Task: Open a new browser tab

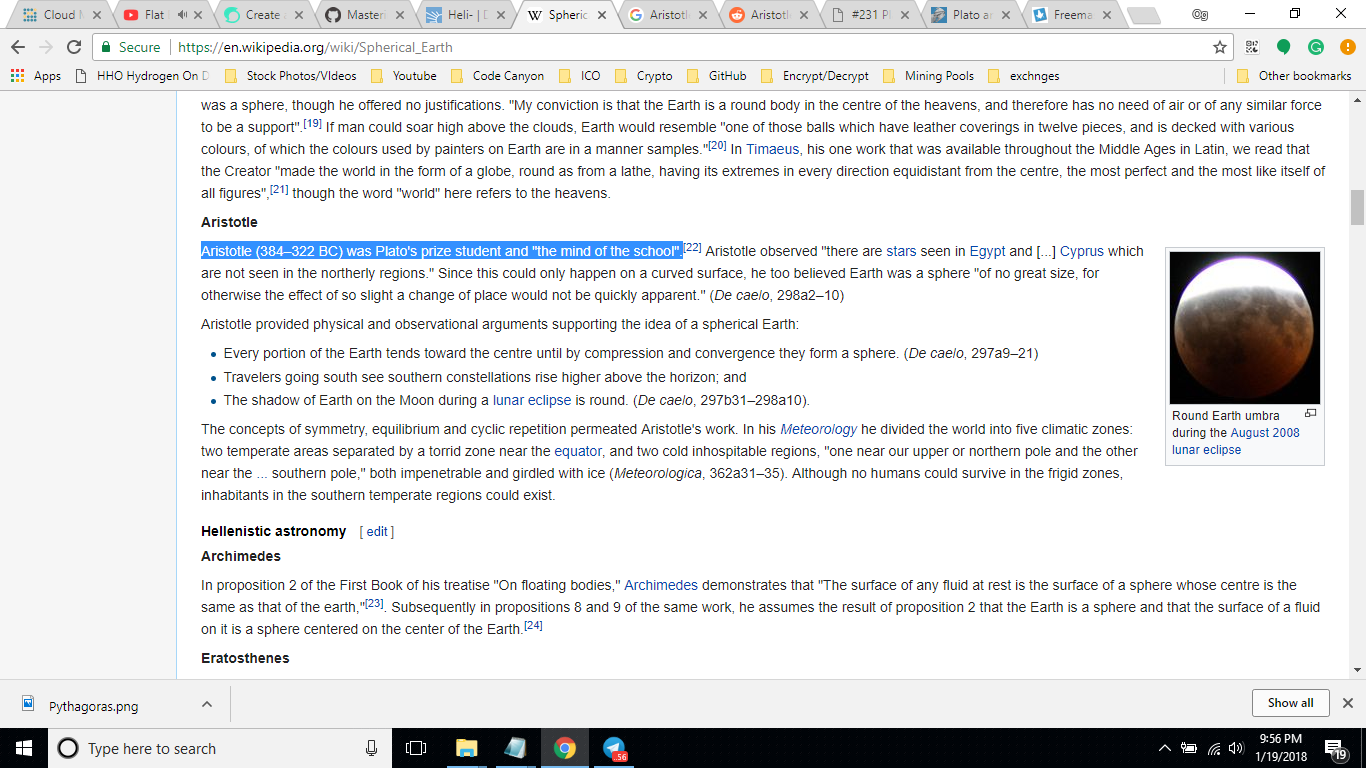Action: point(1143,16)
